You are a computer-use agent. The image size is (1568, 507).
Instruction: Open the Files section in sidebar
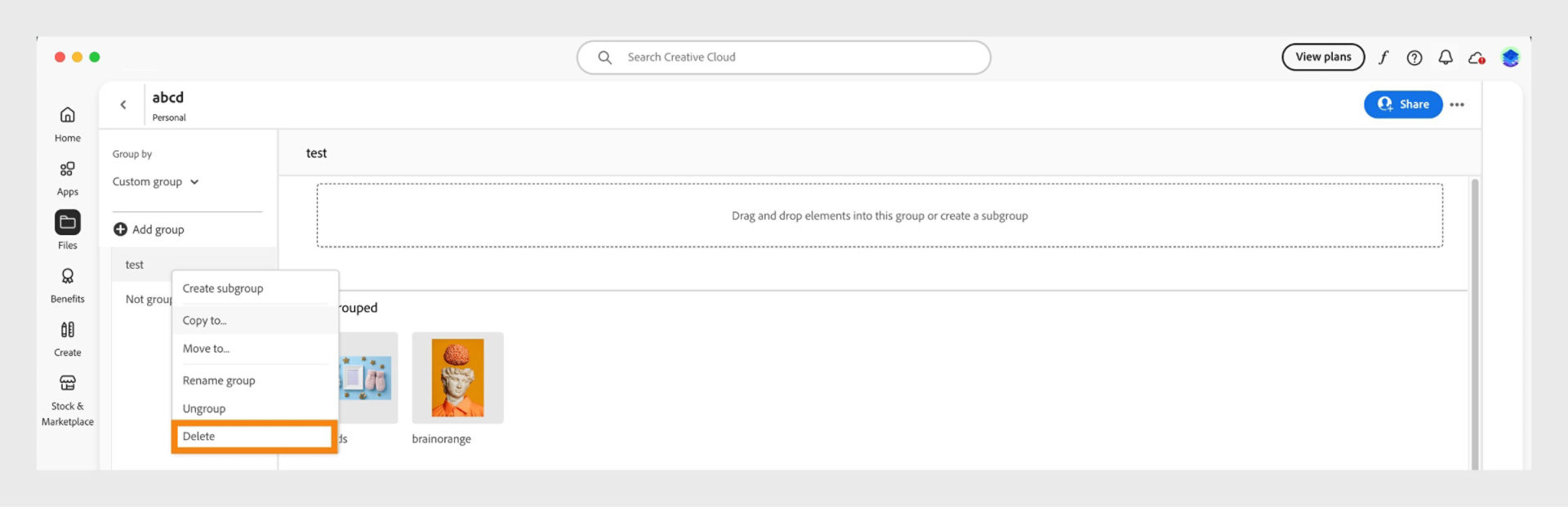pos(68,230)
